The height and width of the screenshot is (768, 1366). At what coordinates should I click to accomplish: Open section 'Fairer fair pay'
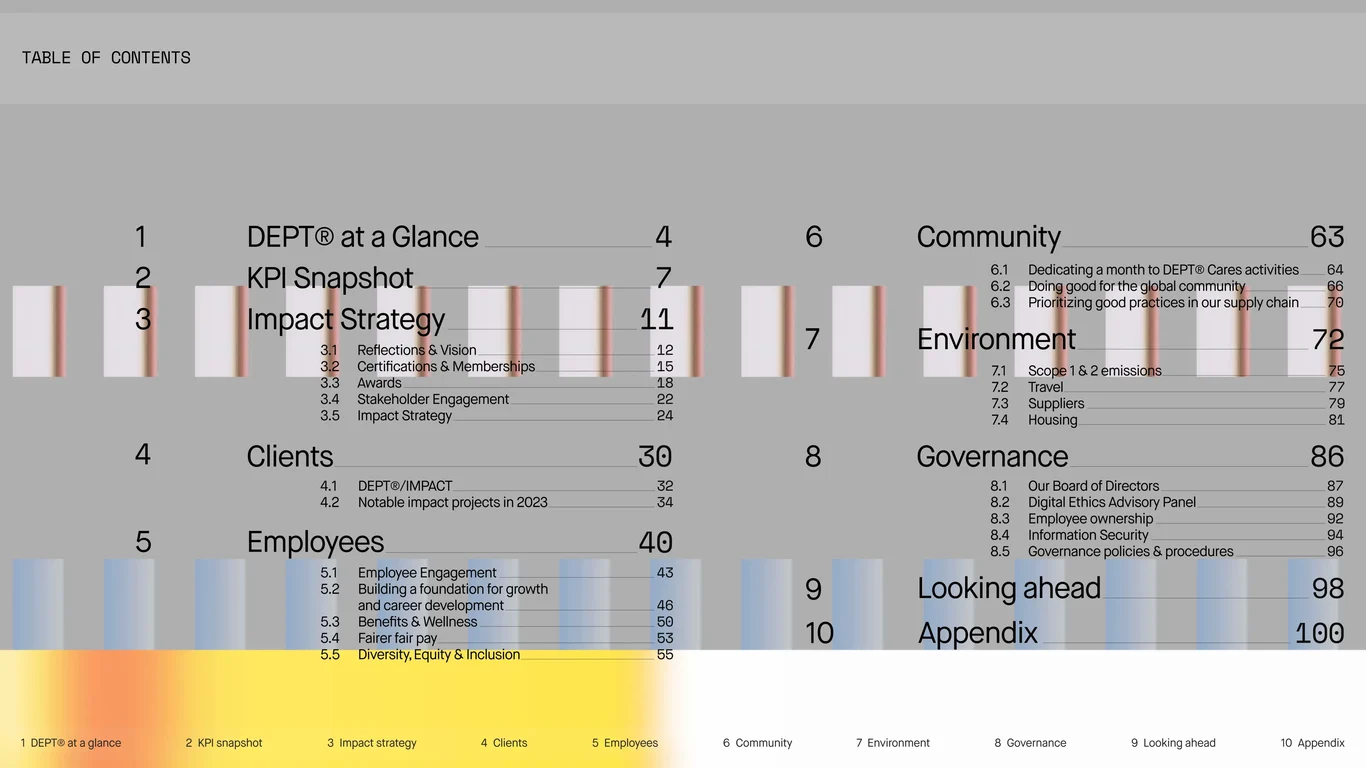point(398,638)
